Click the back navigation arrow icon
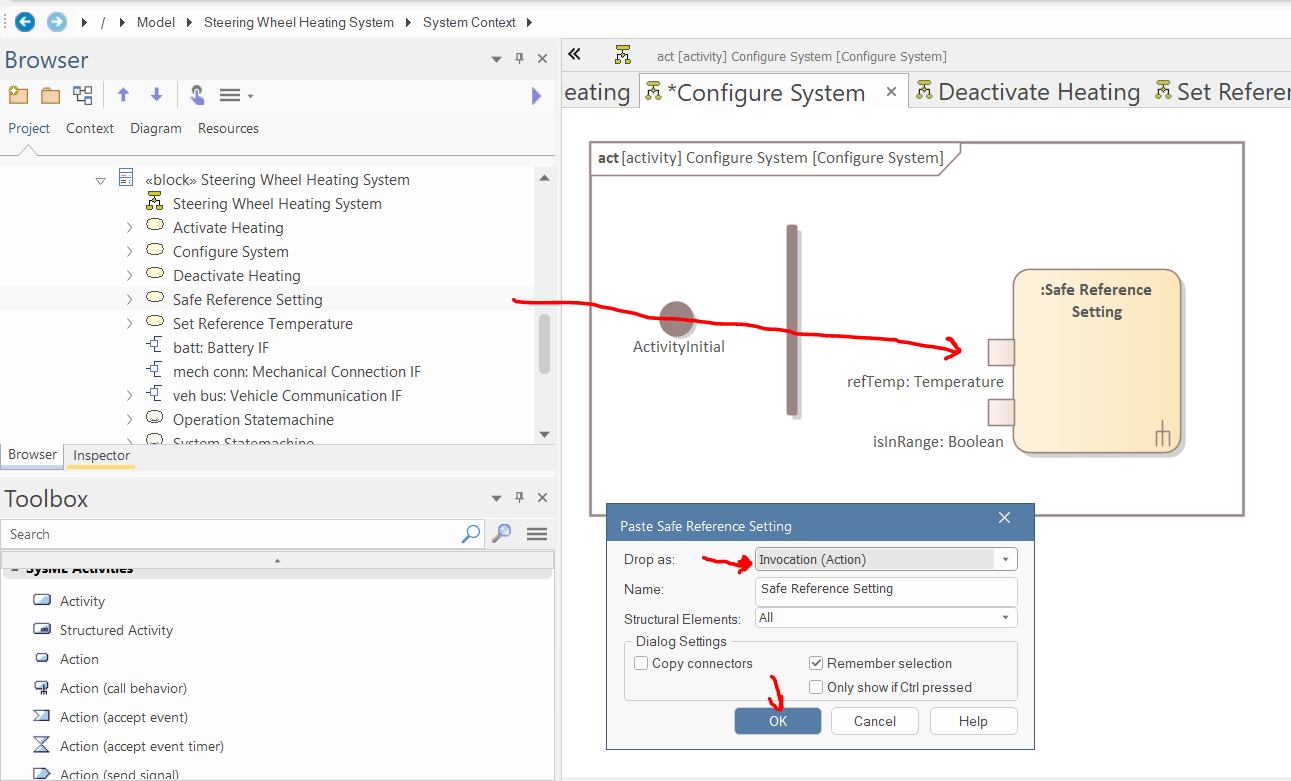Viewport: 1291px width, 781px height. [x=25, y=21]
